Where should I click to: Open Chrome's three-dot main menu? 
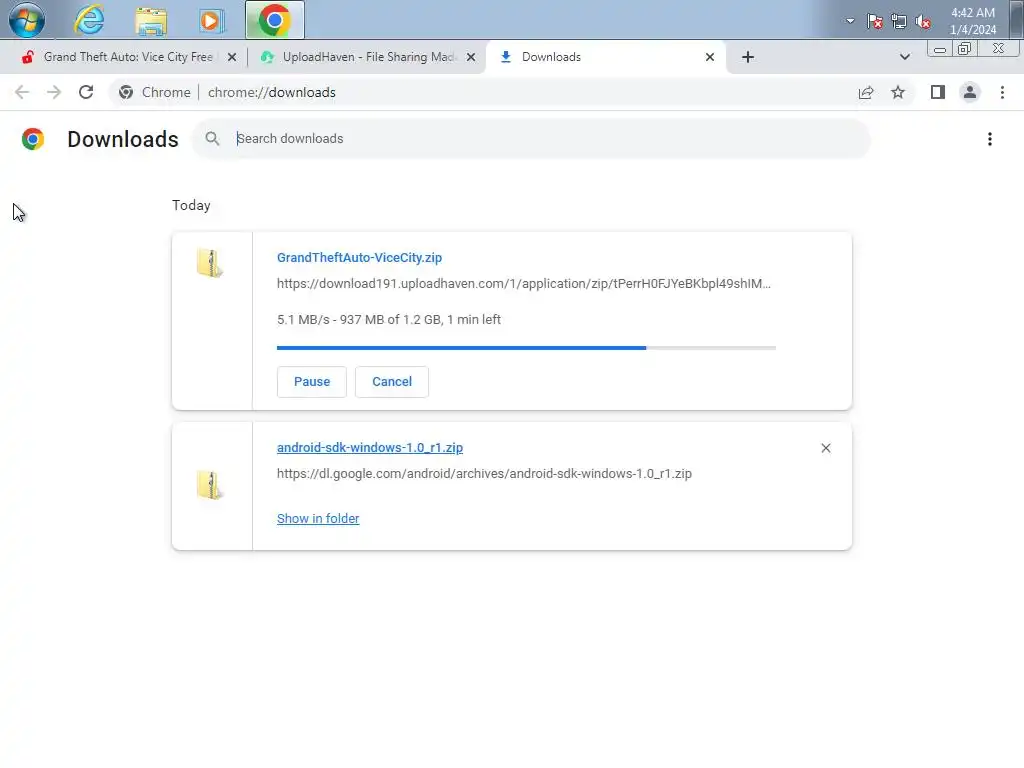[x=1002, y=92]
